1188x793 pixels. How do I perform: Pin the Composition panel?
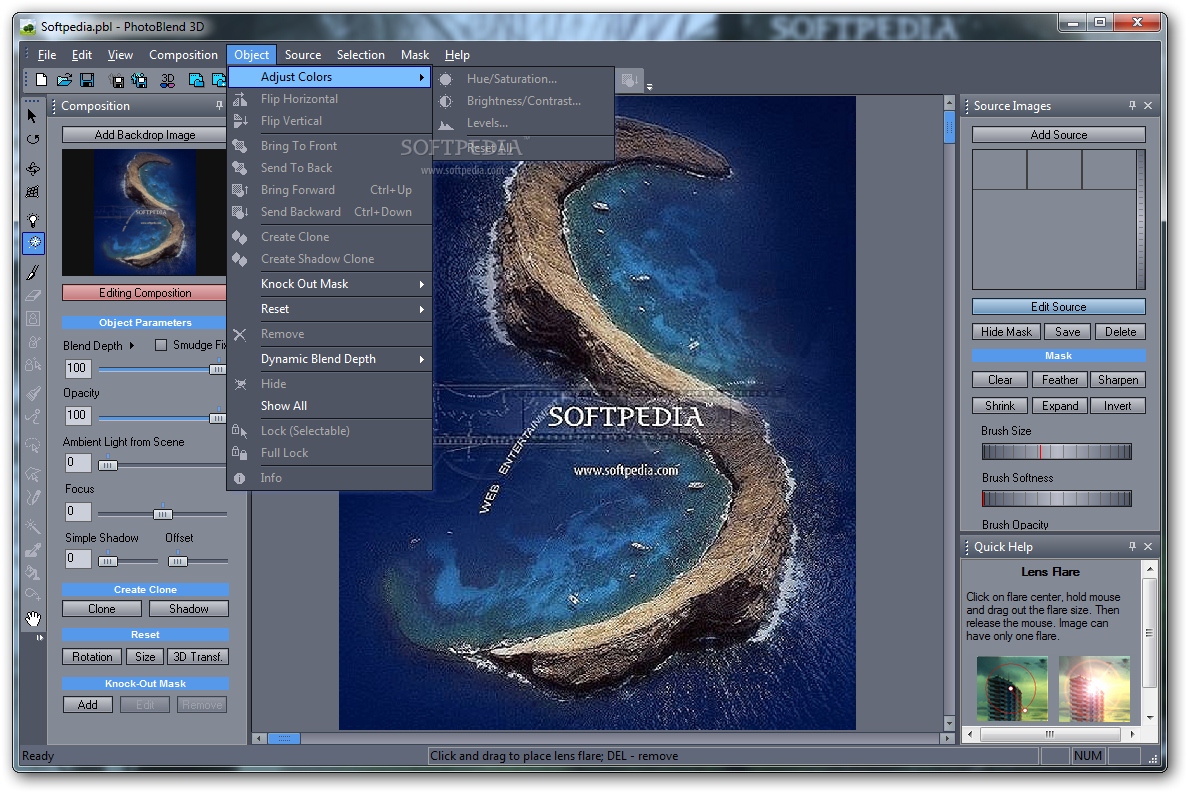pyautogui.click(x=219, y=105)
